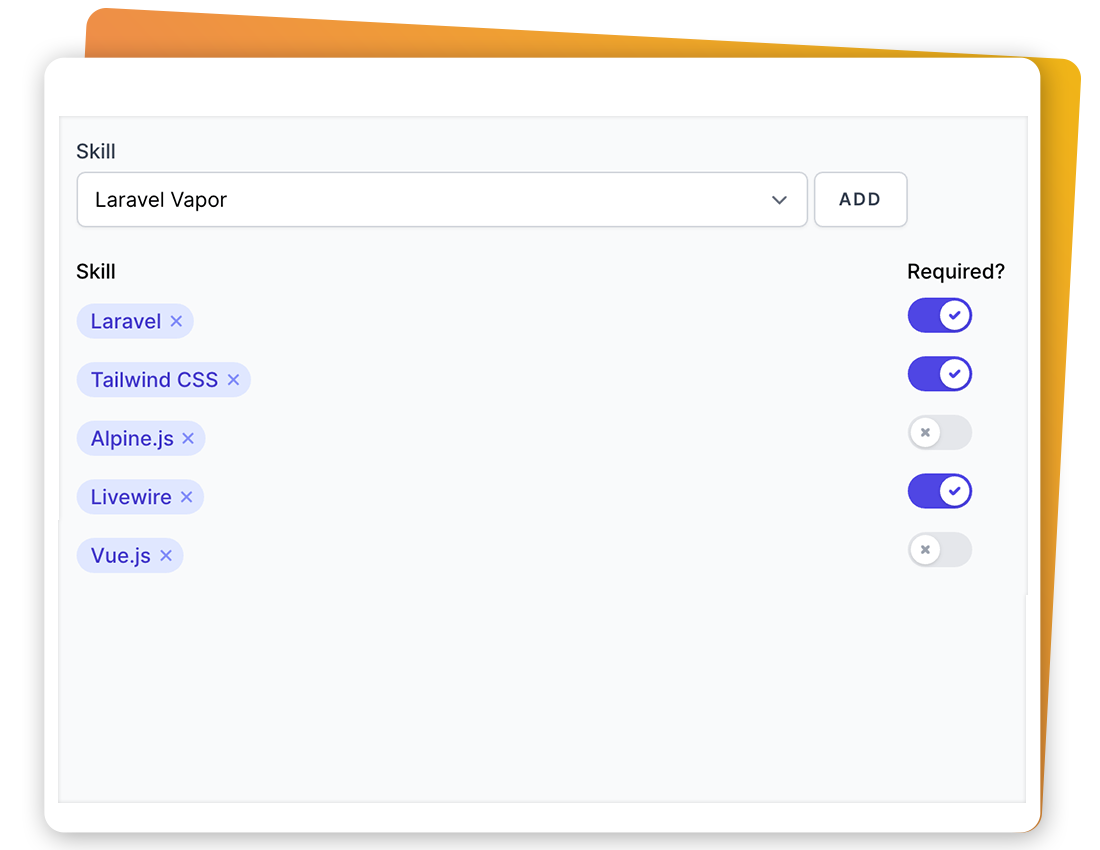Click the Required? column header
The image size is (1100, 850).
click(x=955, y=272)
